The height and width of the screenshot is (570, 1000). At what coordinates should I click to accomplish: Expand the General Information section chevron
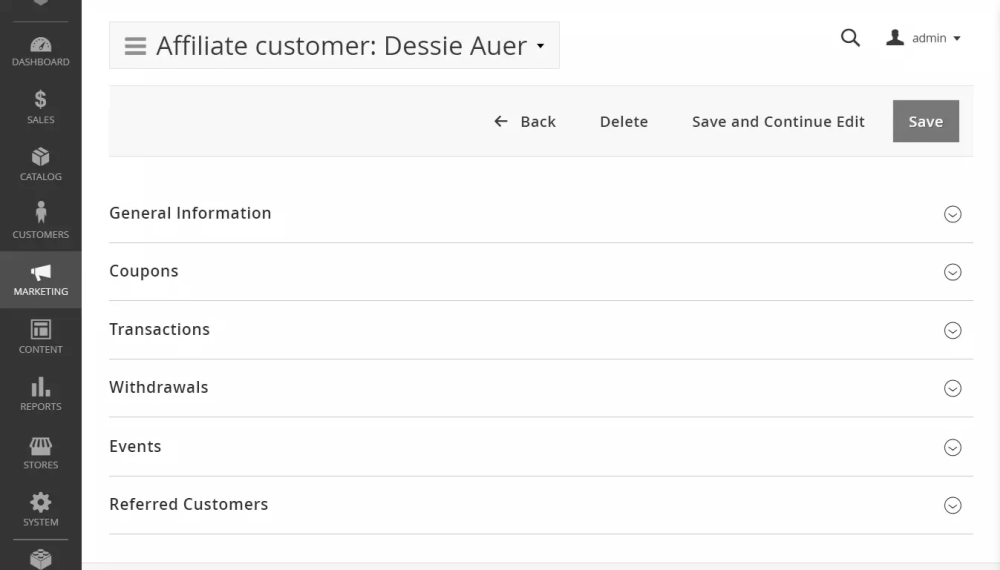[953, 214]
